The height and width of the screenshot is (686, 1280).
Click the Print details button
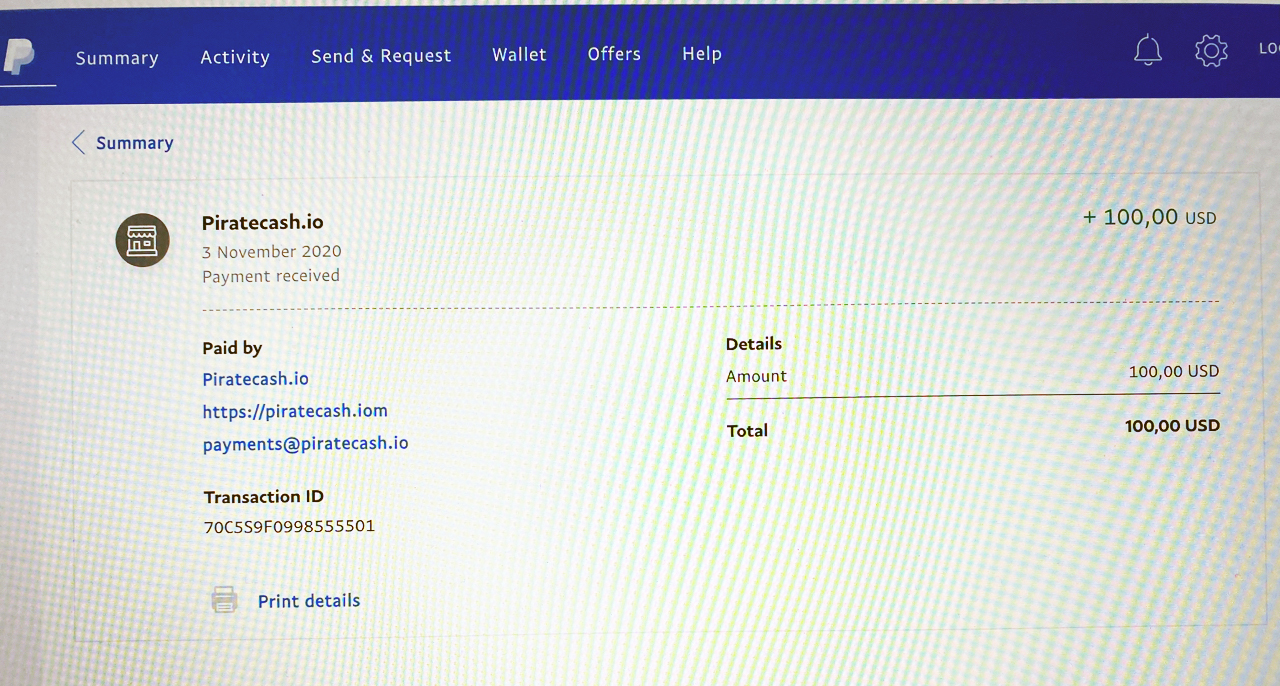[x=308, y=600]
